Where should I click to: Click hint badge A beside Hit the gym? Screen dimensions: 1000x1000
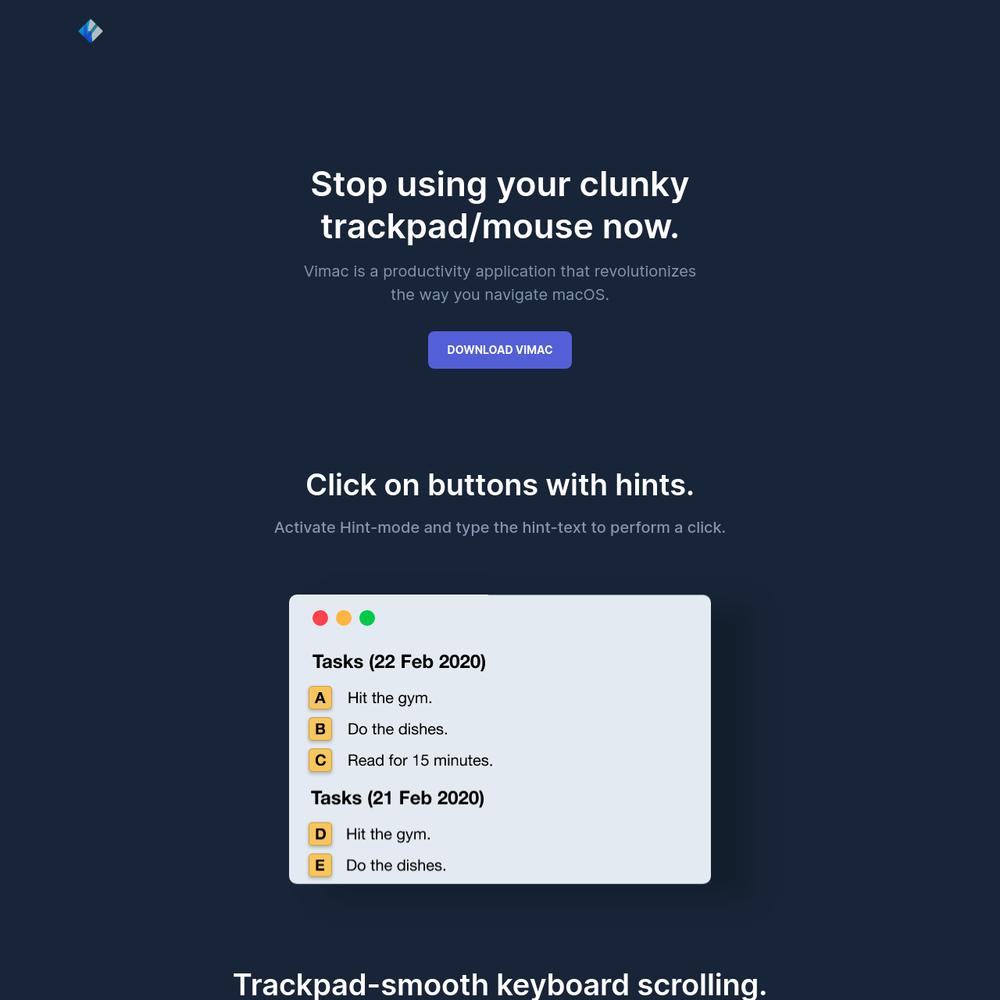click(x=320, y=698)
